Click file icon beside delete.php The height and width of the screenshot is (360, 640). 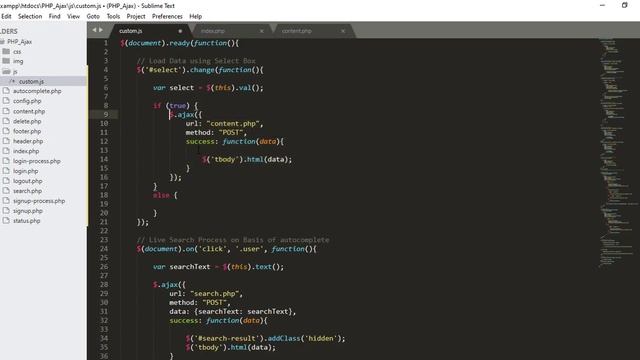pyautogui.click(x=6, y=121)
